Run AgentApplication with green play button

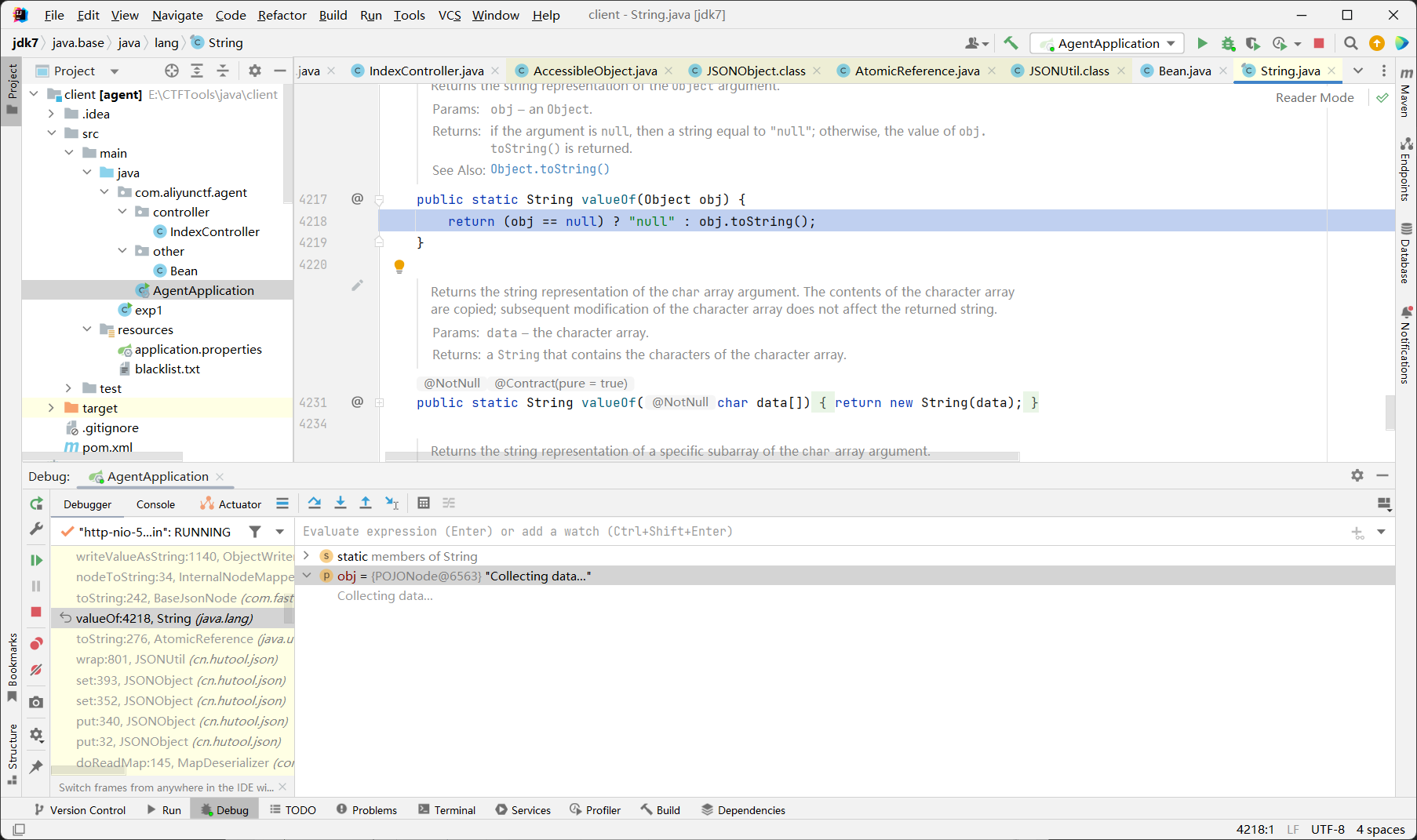(1202, 43)
